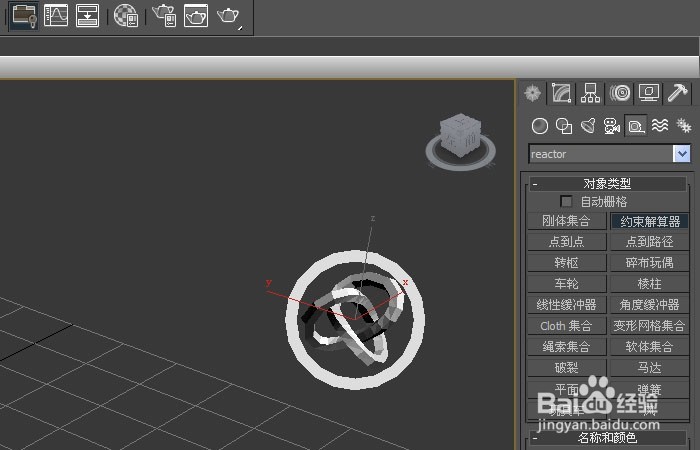
Task: Select the Space Warps category icon
Action: click(x=660, y=126)
